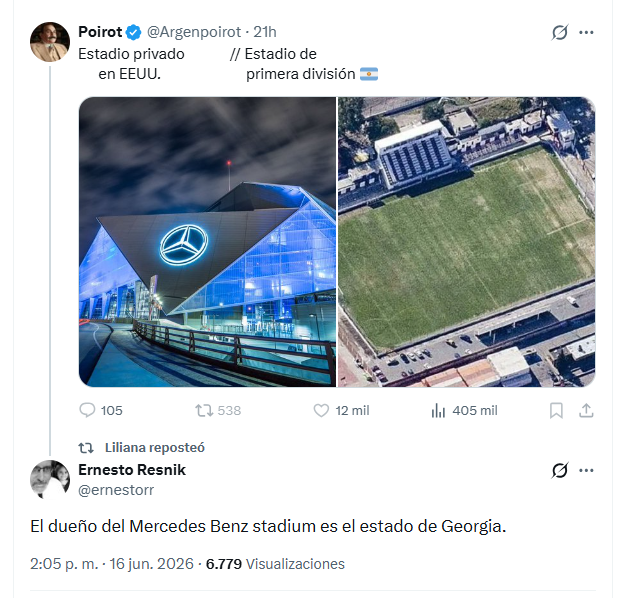Click the 21h timestamp on Poirot's tweet
The height and width of the screenshot is (598, 618).
(x=265, y=32)
